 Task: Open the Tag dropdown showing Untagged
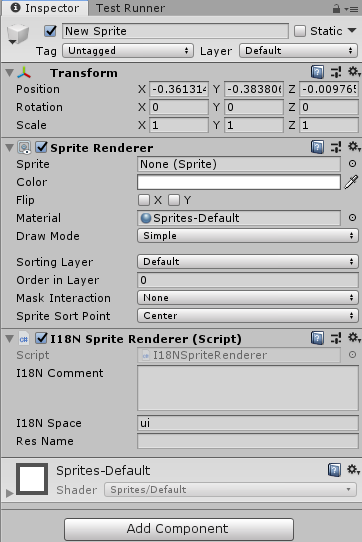point(128,50)
